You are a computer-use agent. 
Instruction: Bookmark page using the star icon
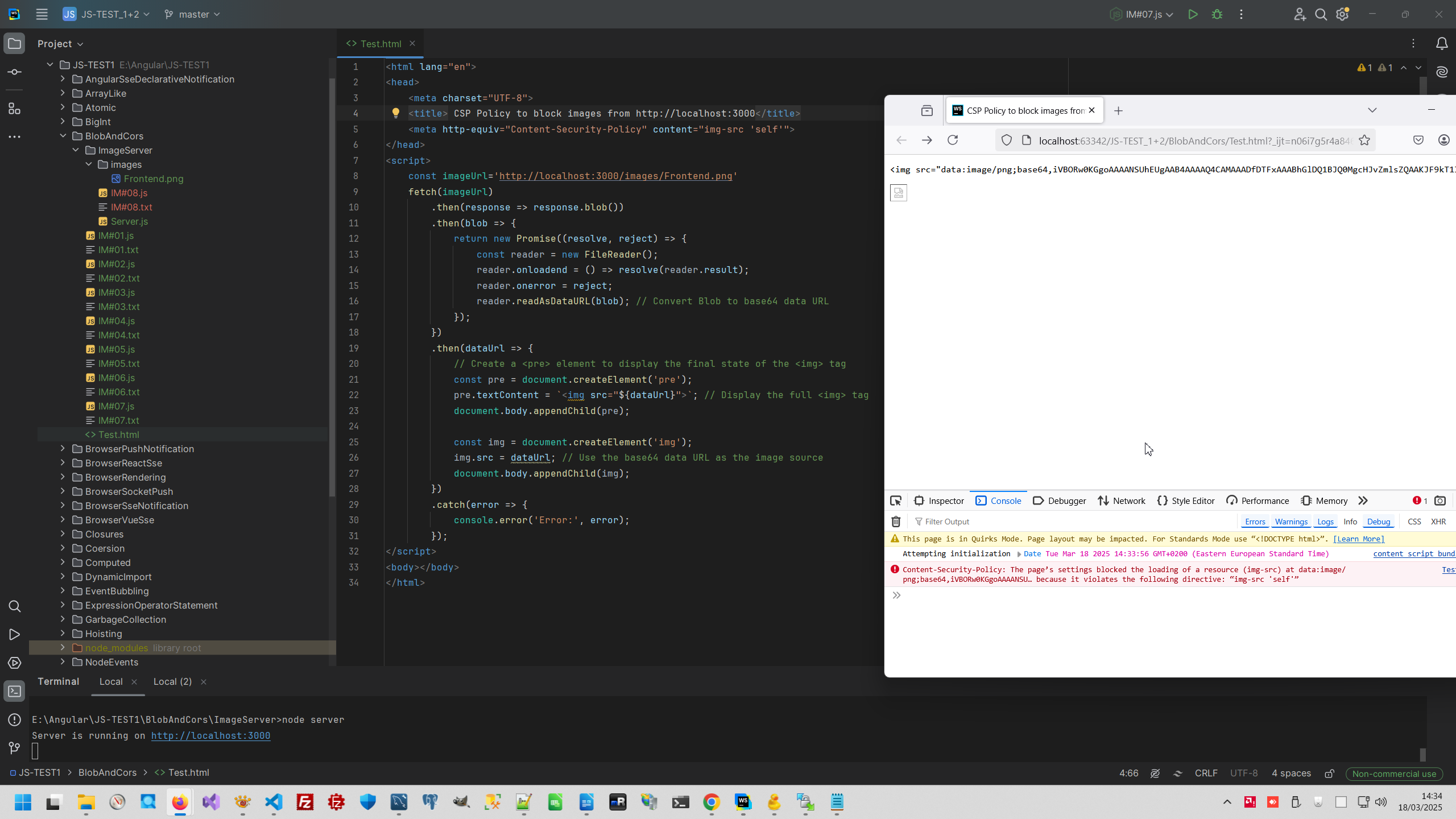coord(1364,140)
